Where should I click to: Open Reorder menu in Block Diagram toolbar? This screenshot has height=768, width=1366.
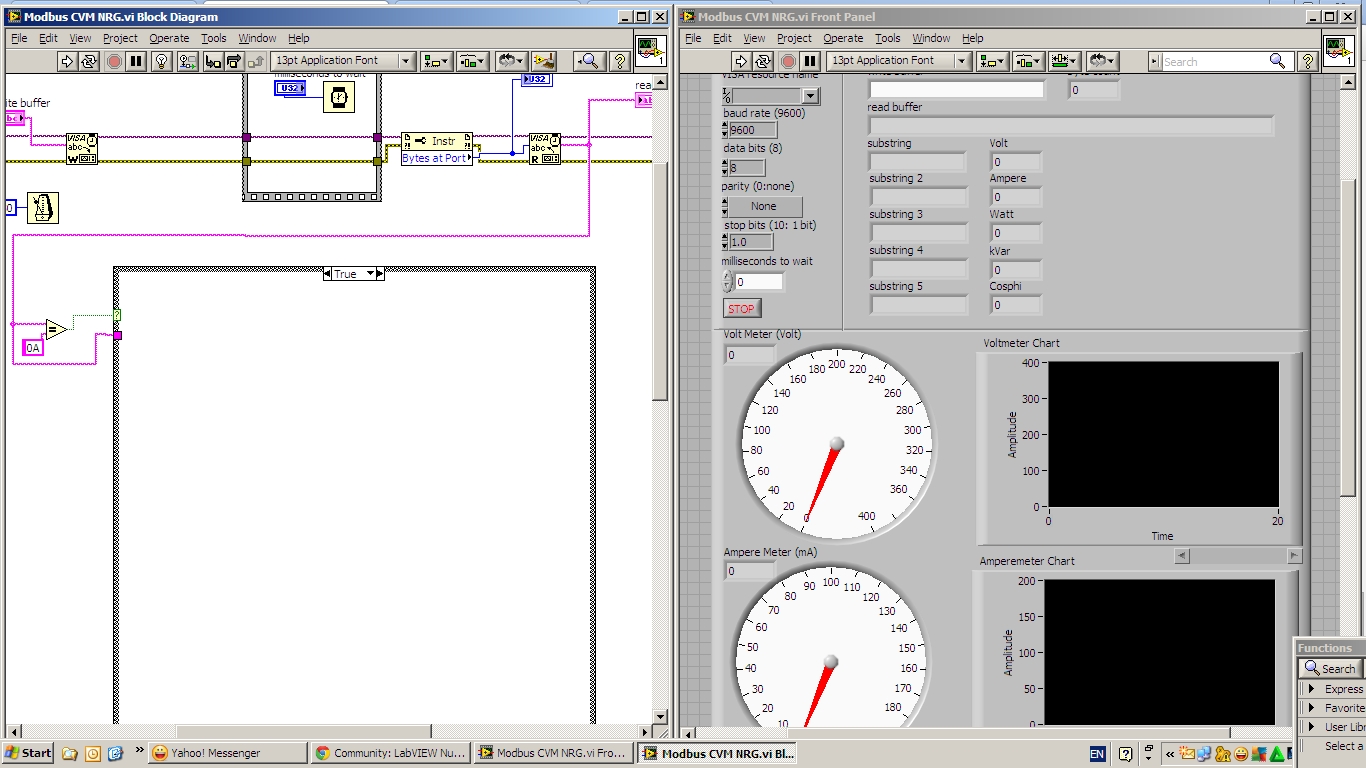[511, 61]
